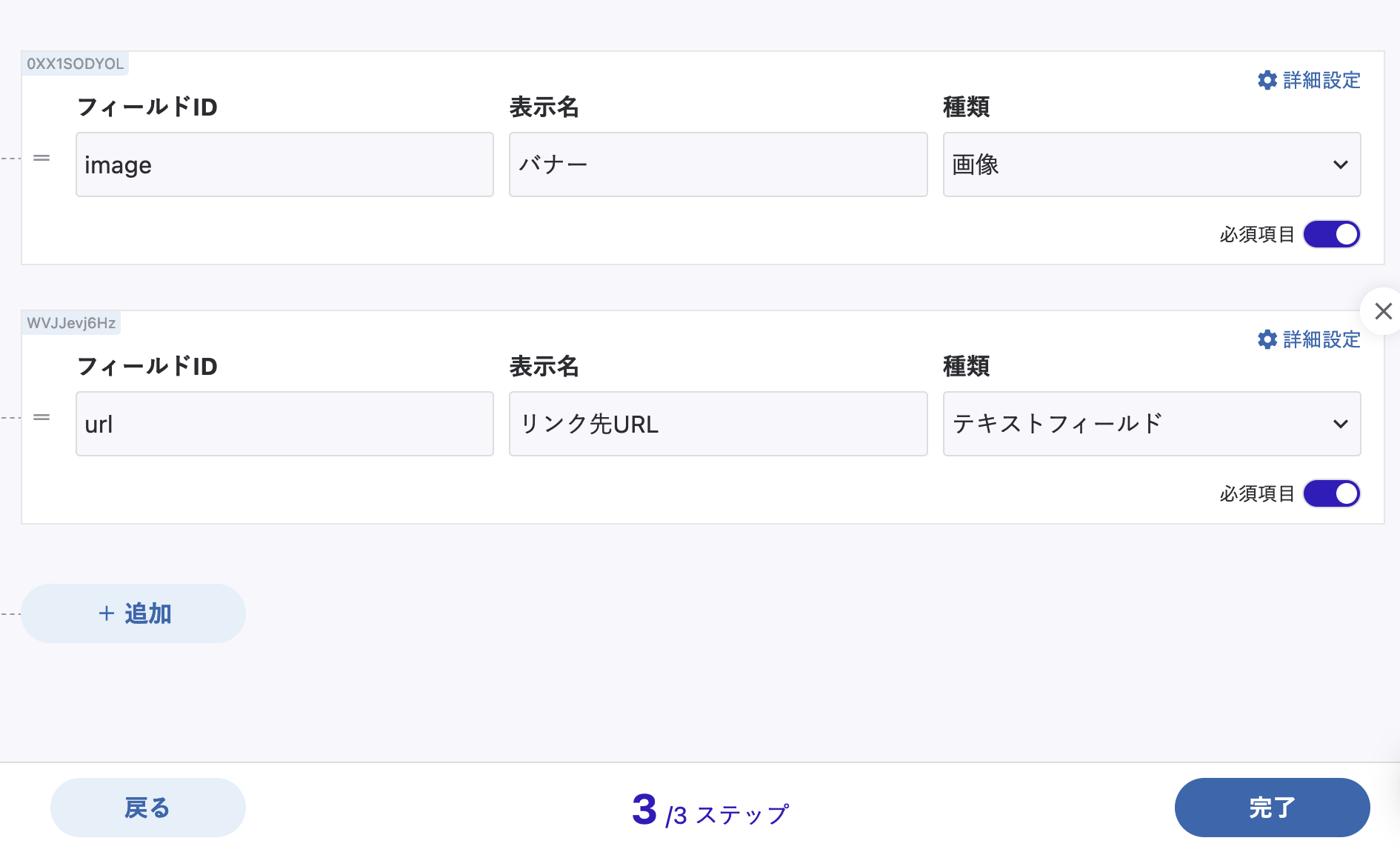Click the 0XX1SODYOL field ID badge
This screenshot has width=1400, height=852.
click(x=75, y=63)
